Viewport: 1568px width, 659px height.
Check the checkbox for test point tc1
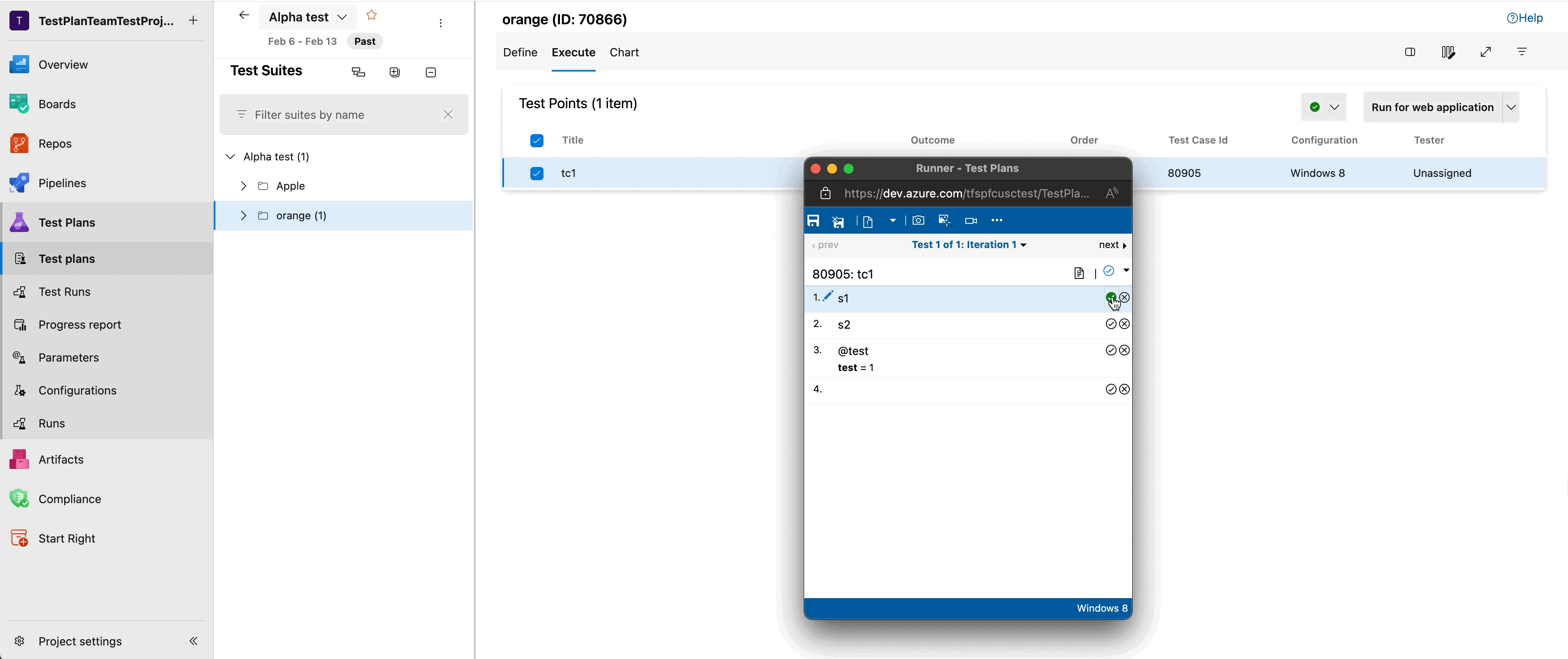point(536,173)
